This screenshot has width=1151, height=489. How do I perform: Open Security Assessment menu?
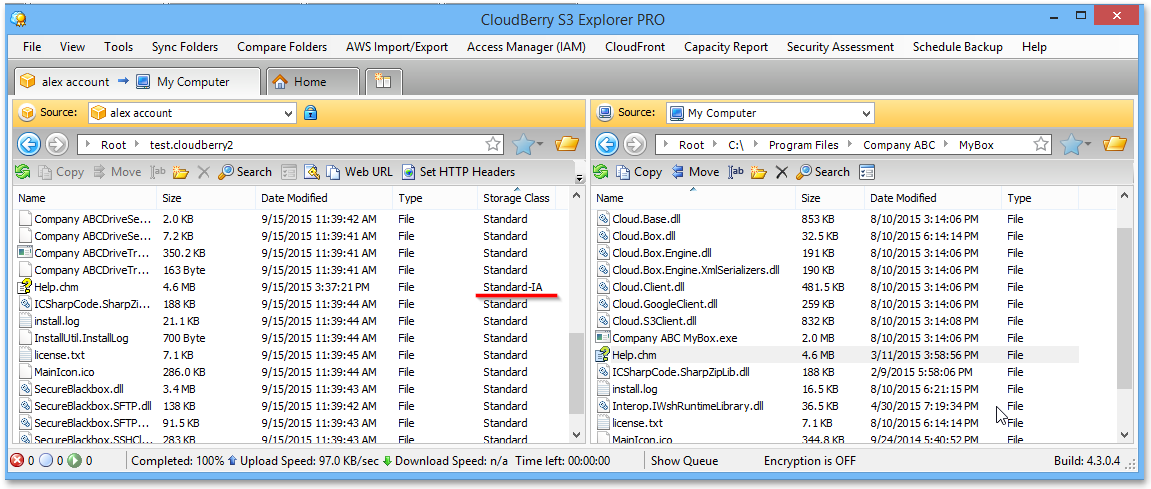(840, 47)
